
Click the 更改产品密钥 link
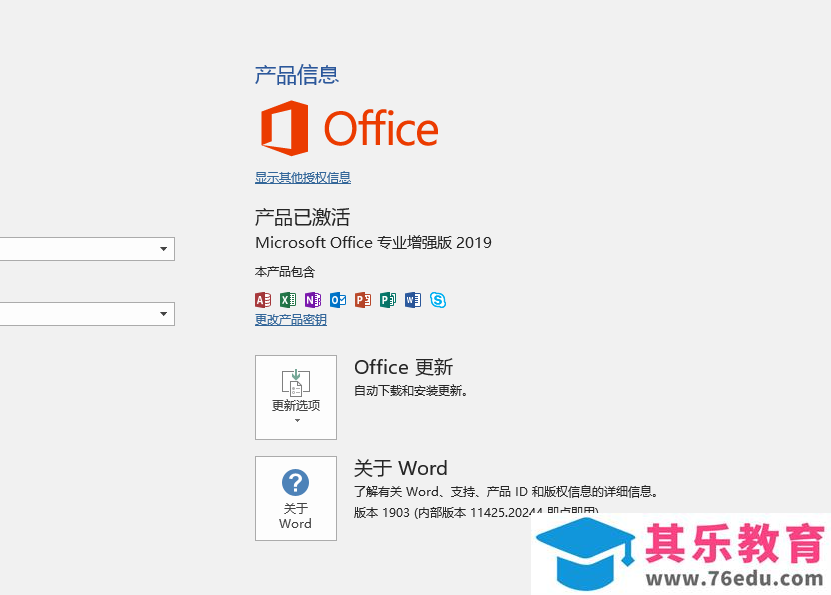[290, 320]
